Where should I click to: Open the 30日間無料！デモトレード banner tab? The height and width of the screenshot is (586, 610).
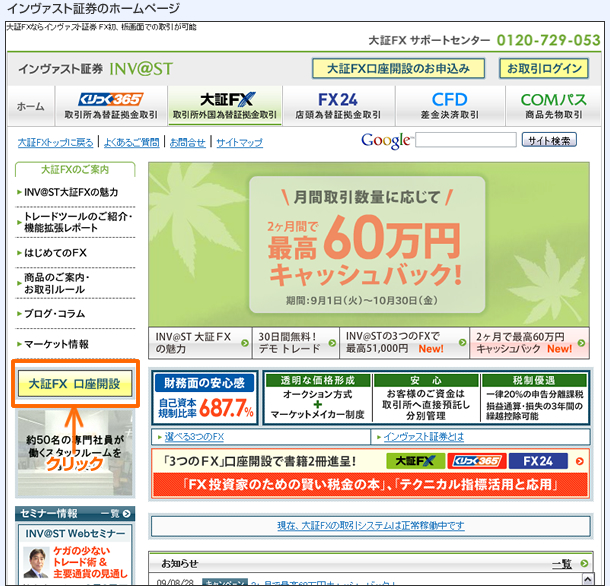(x=295, y=343)
